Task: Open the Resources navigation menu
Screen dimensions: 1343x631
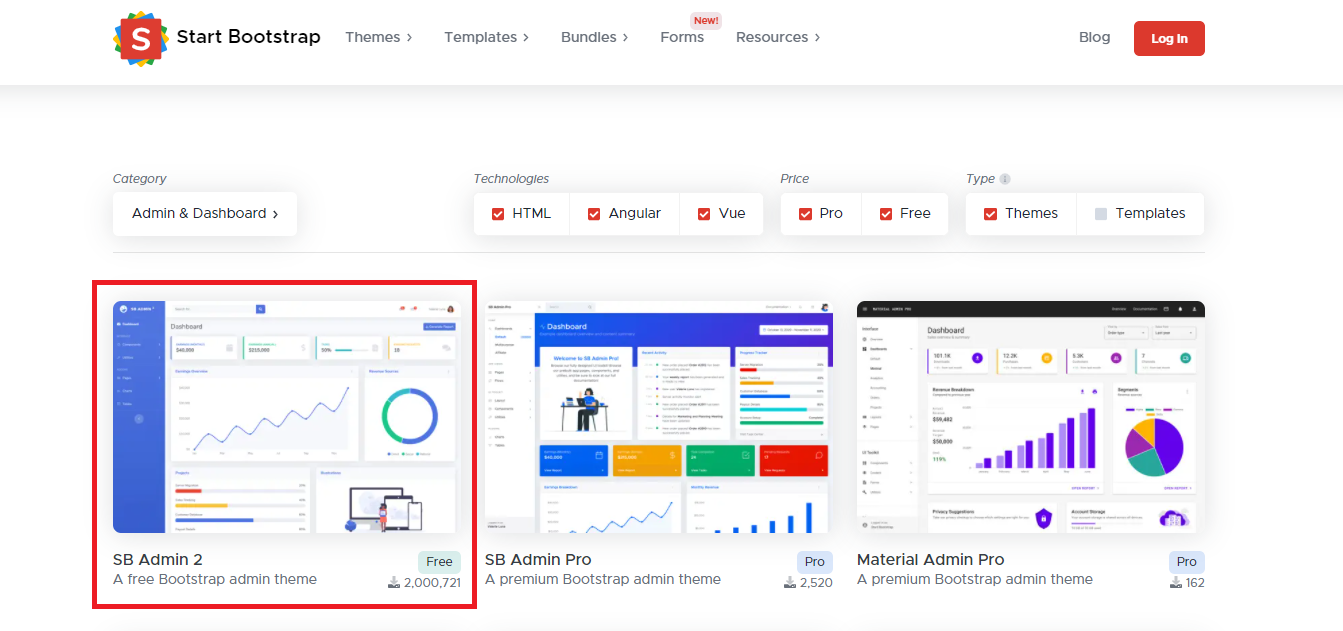Action: coord(778,37)
